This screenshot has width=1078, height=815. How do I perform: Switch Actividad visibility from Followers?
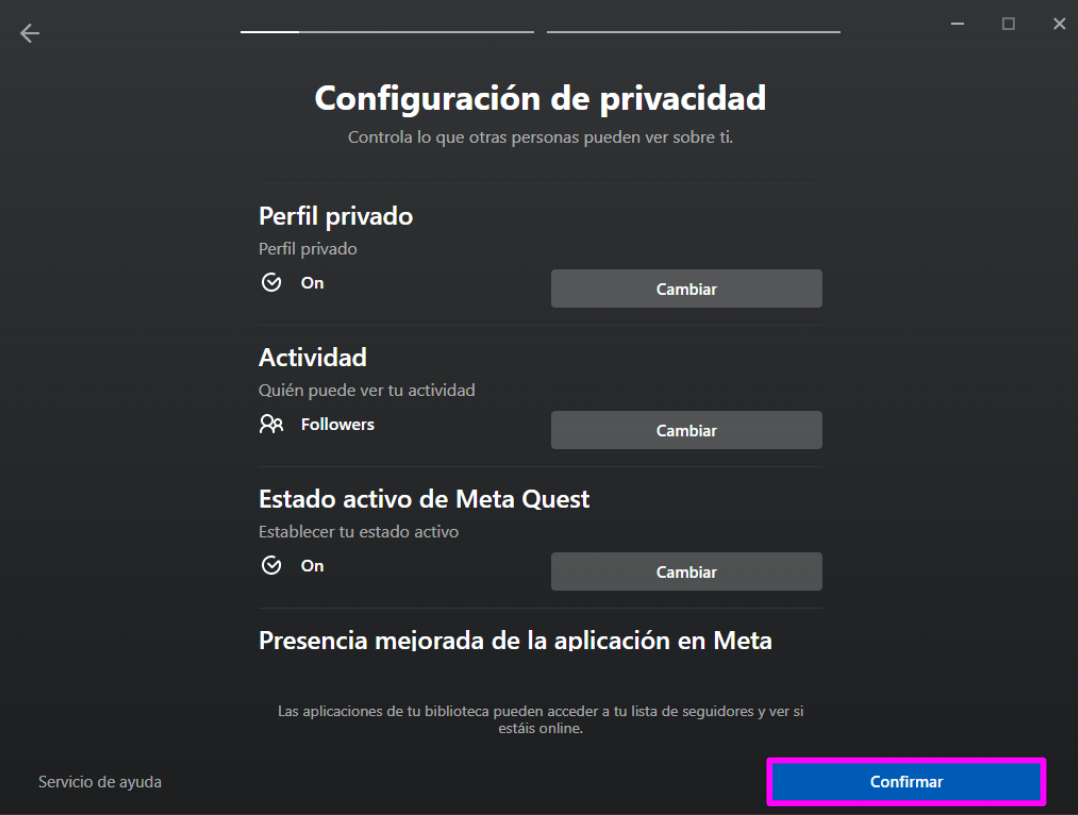686,430
